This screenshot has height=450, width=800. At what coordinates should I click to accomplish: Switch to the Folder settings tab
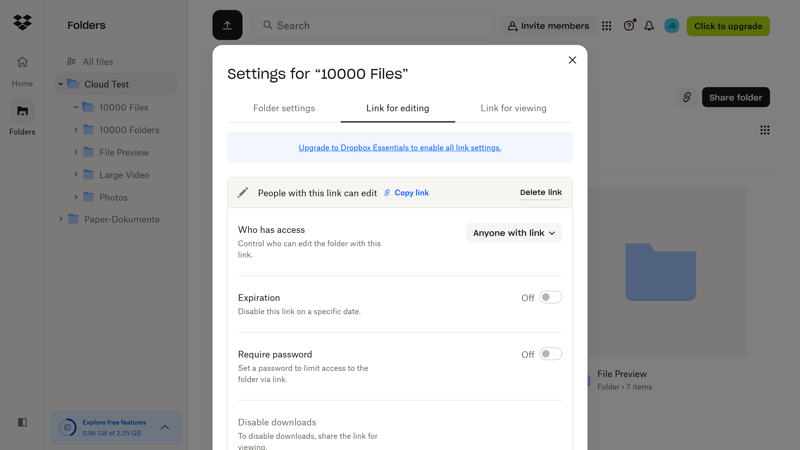click(x=284, y=108)
